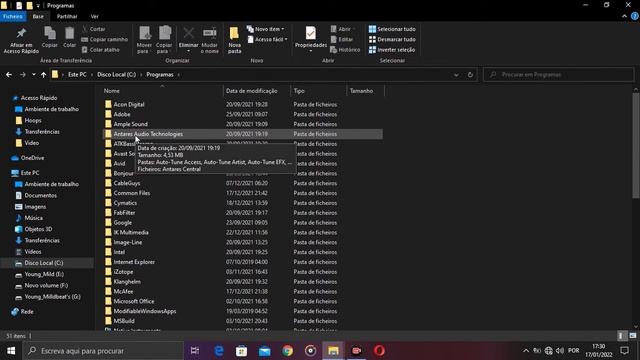Click Editar in the ribbon
Screen dimensions: 640x360
342,39
